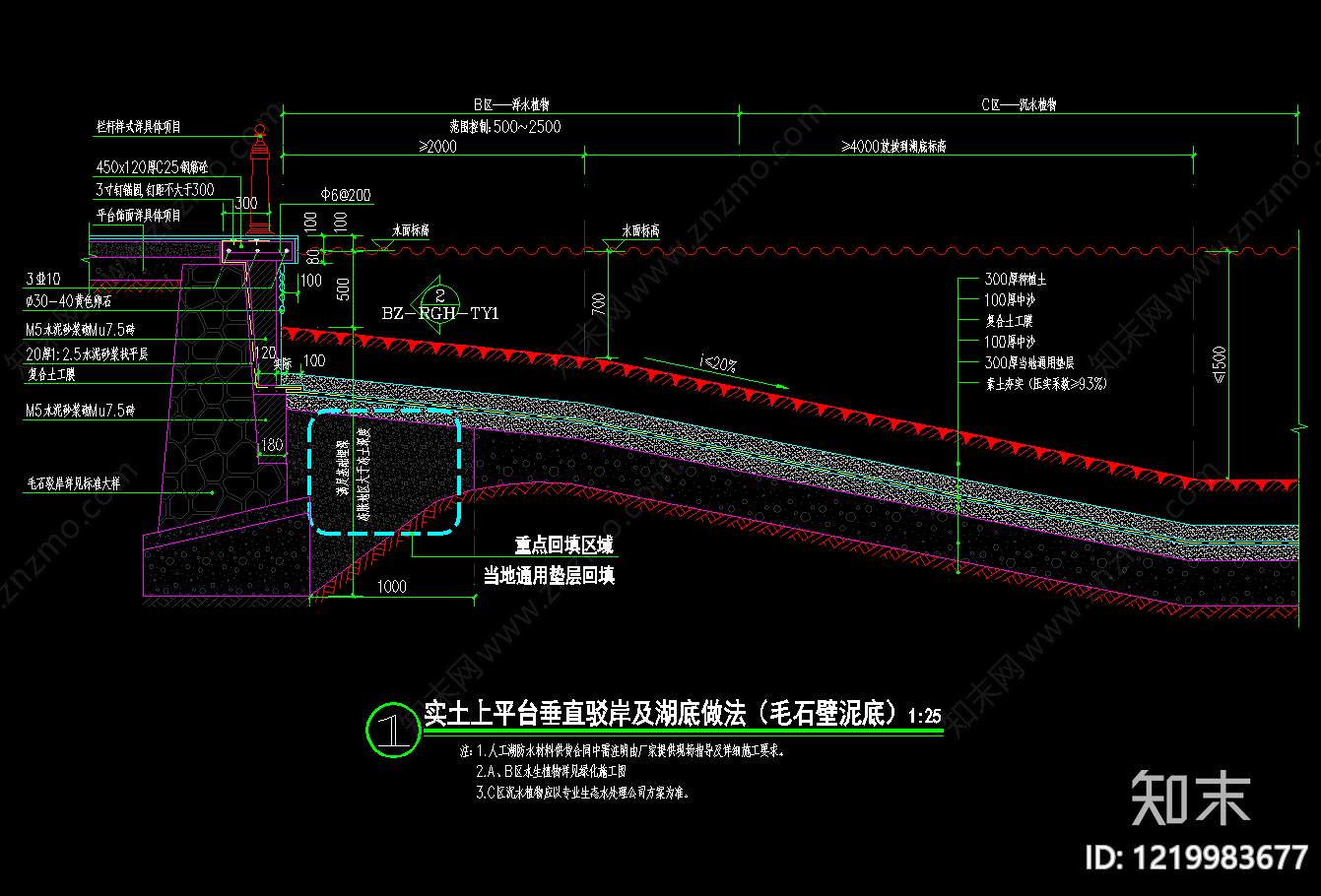Viewport: 1321px width, 896px height.
Task: Select the '≤1500' water depth dimension
Action: point(1220,363)
